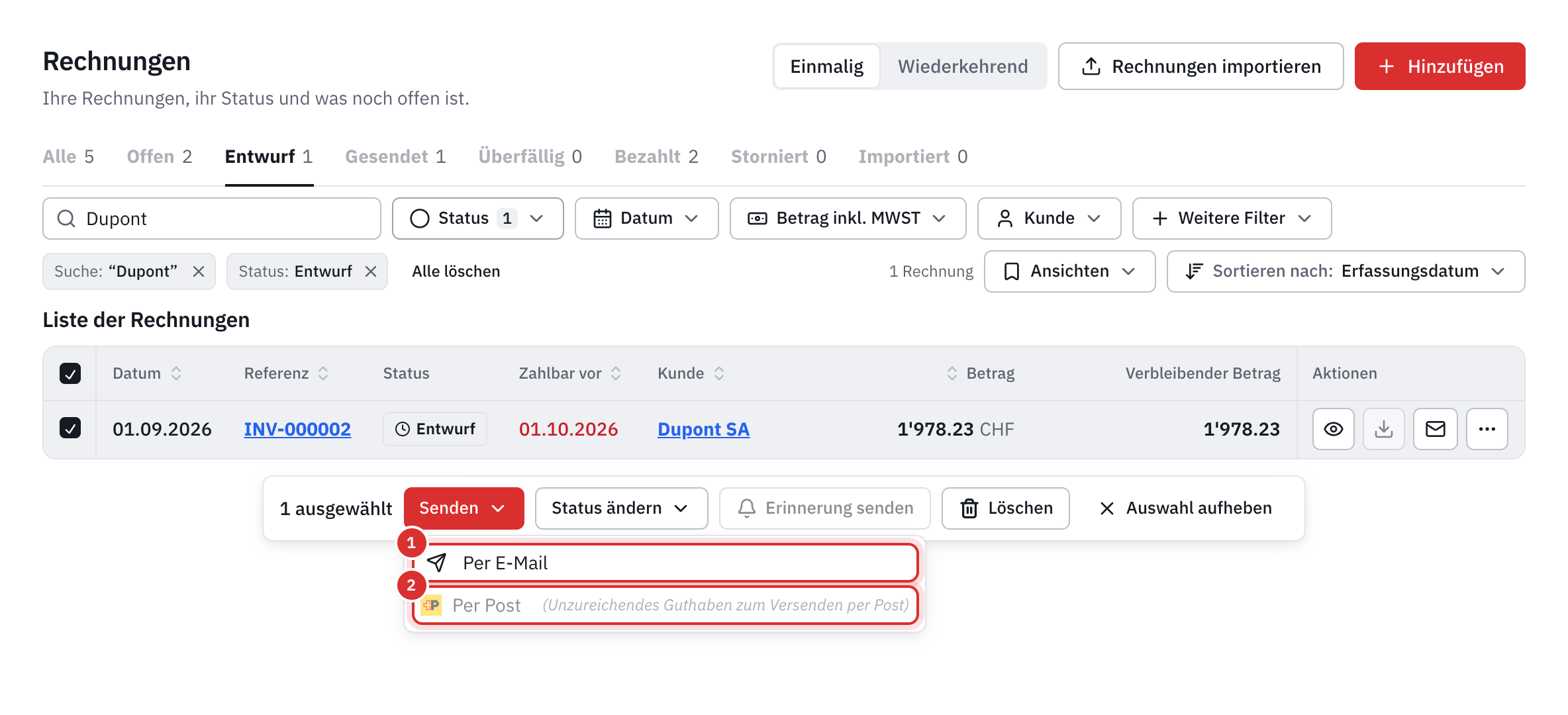Viewport: 1568px width, 715px height.
Task: Switch to Wiederkehrend invoices
Action: (963, 66)
